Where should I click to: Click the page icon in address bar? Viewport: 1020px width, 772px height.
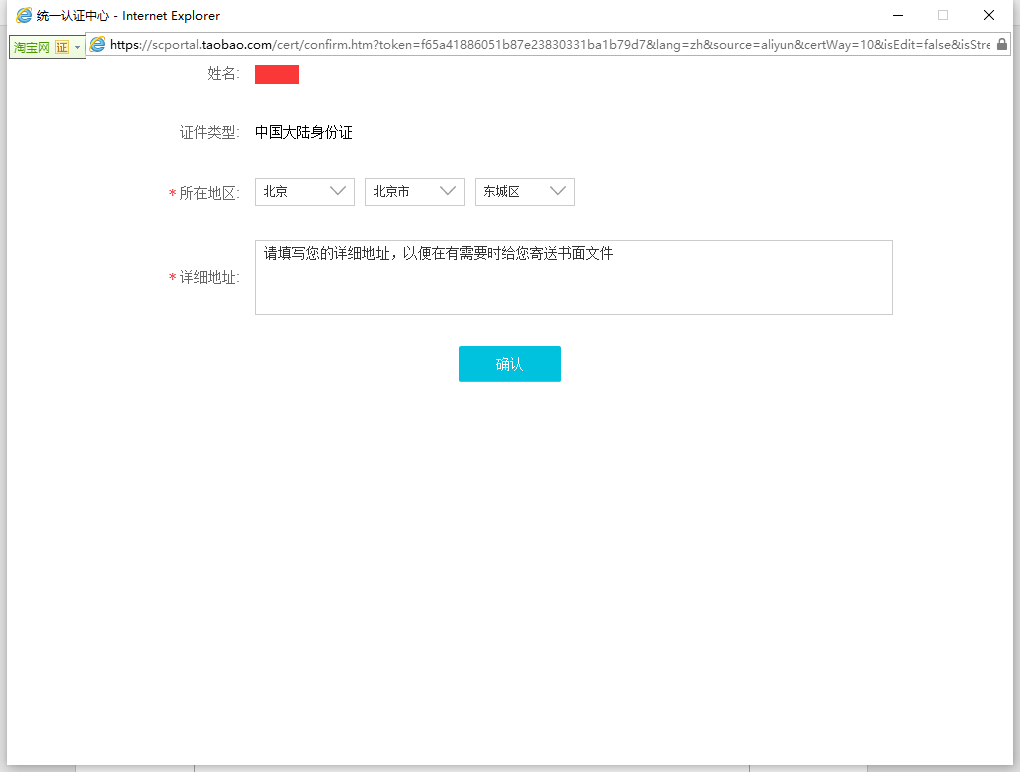[x=98, y=45]
